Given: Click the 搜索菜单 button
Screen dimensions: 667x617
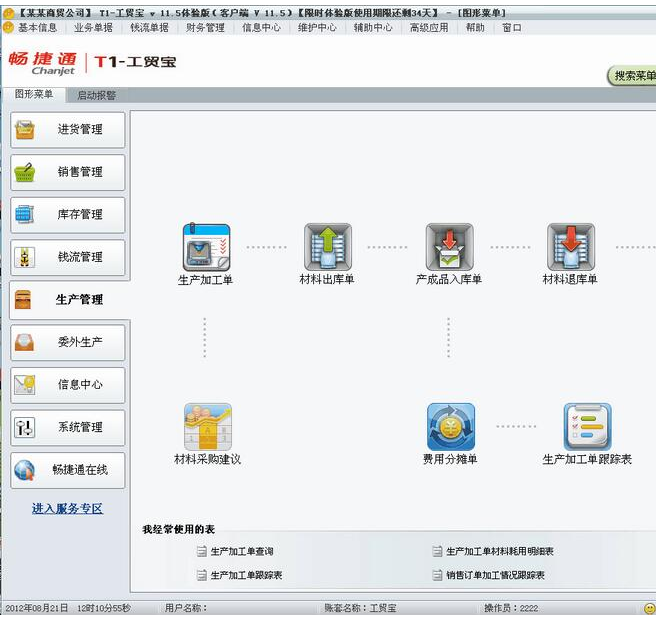Looking at the screenshot, I should point(633,76).
